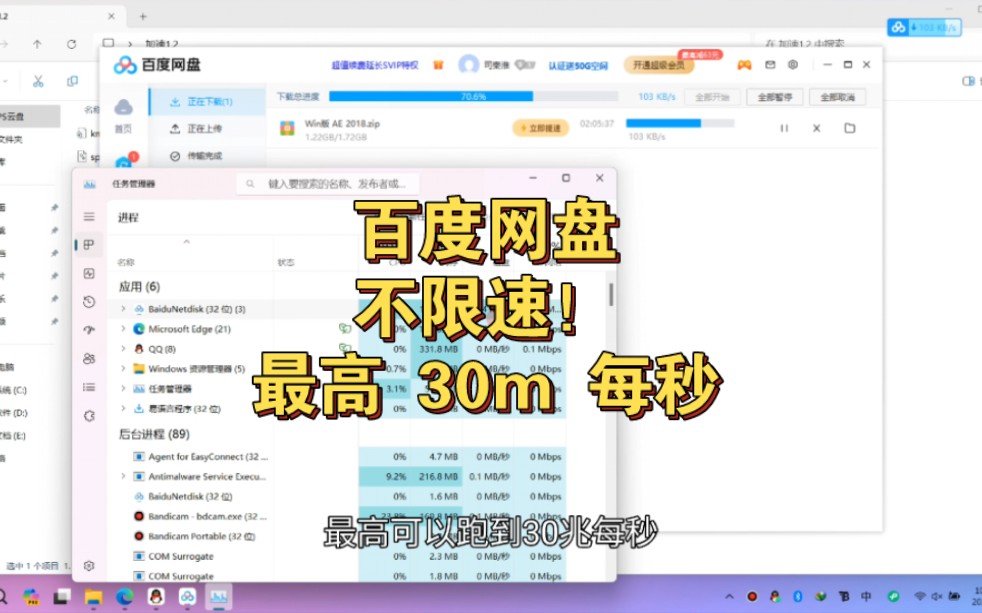Expand the QQ (8) process group
The width and height of the screenshot is (982, 613).
tap(123, 349)
